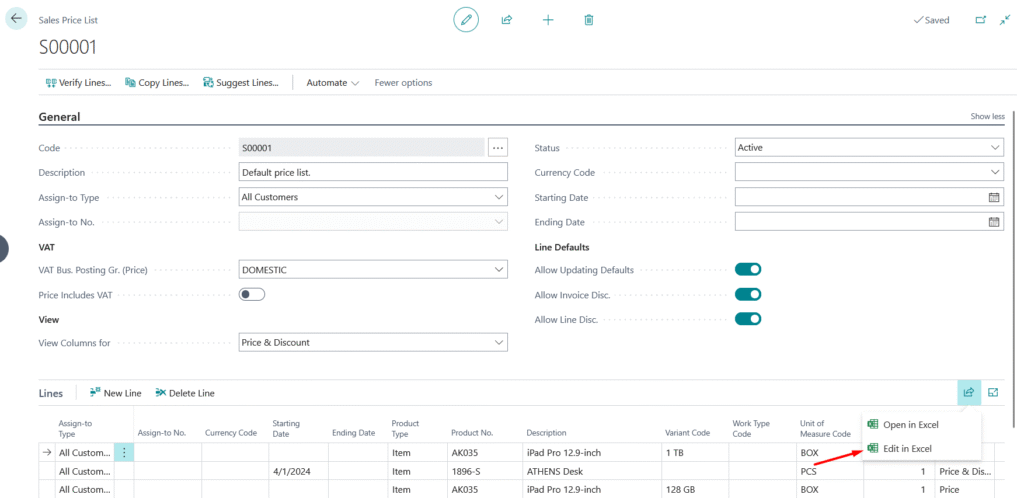Click the share icon in top header
Screen dimensions: 1024x498
507,20
